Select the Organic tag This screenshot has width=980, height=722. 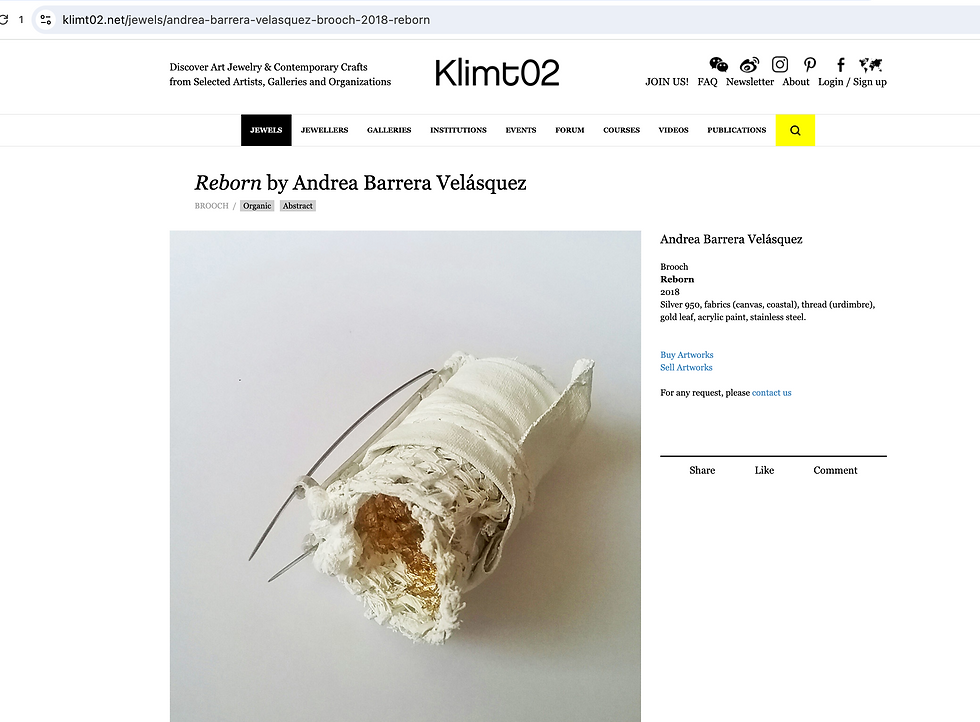point(257,206)
